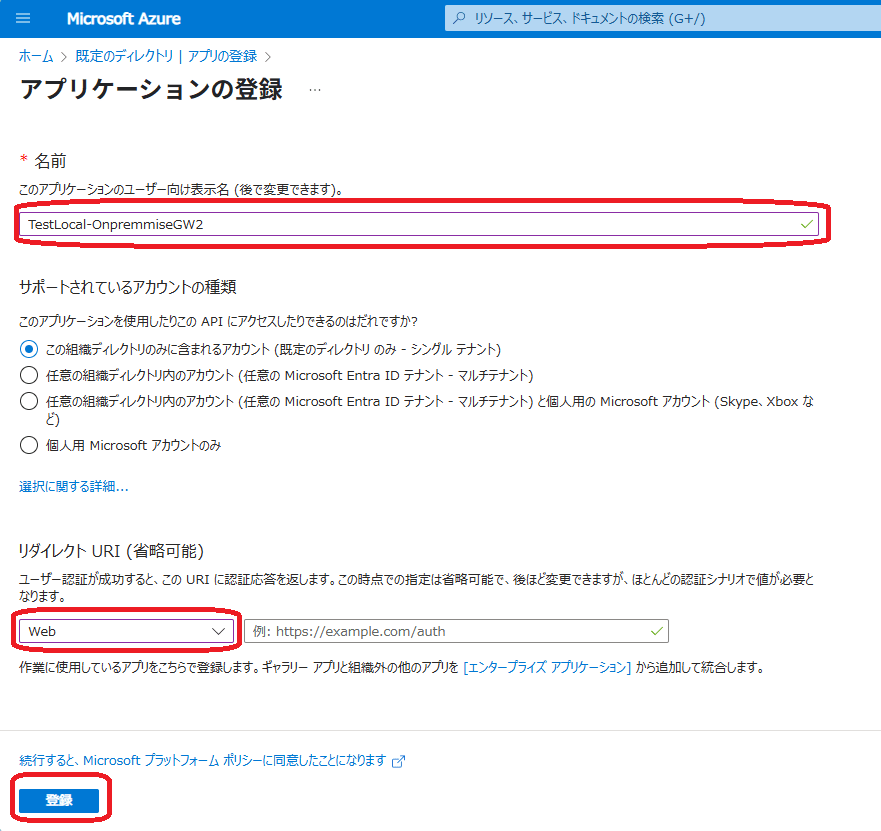Screen dimensions: 881x831
Task: Open the ellipsis menu beside アプリケーションの登録 title
Action: click(x=315, y=90)
